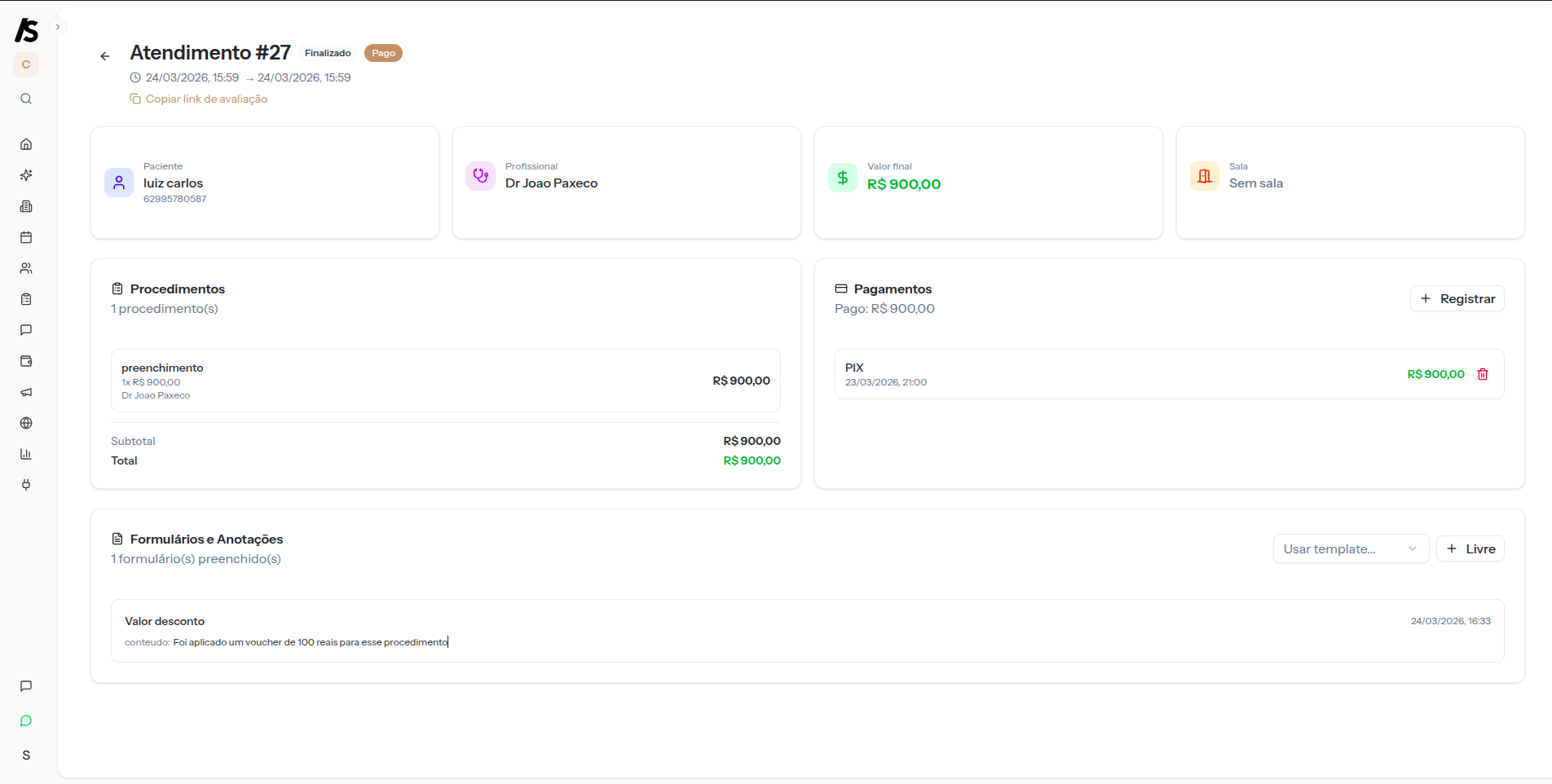Viewport: 1552px width, 784px height.
Task: Click the voucher note text in Valor desconto
Action: [311, 642]
